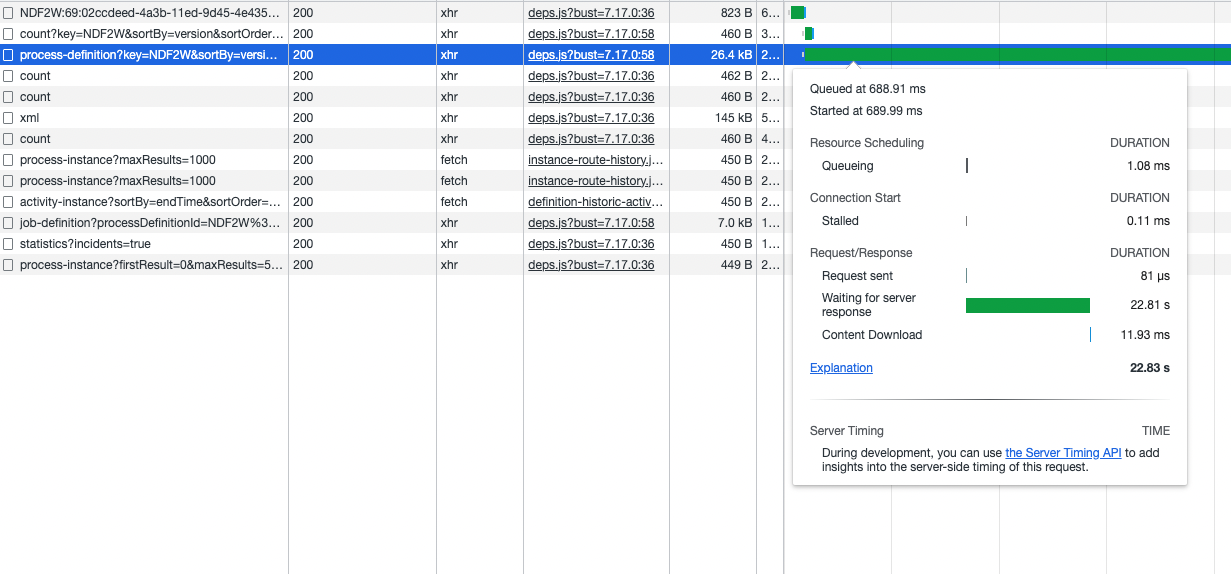Screen dimensions: 1231x574
Task: Open the definition-historic-activ initiator link
Action: coord(595,202)
